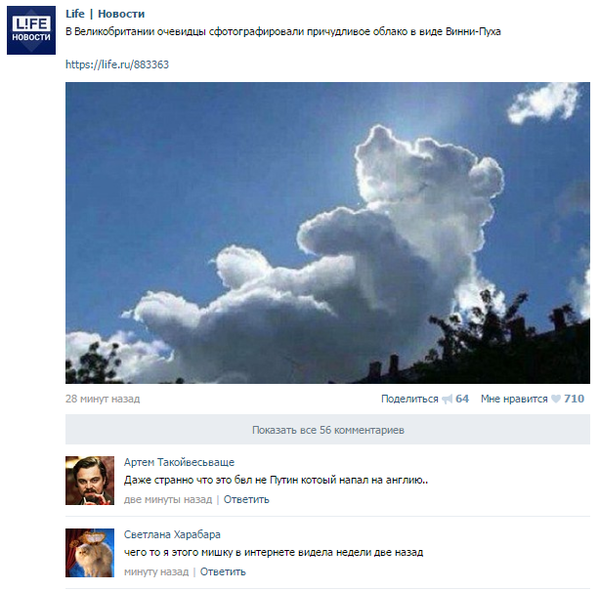This screenshot has height=591, width=600.
Task: Open Артем Такойвесьваще's profile name
Action: [x=179, y=462]
